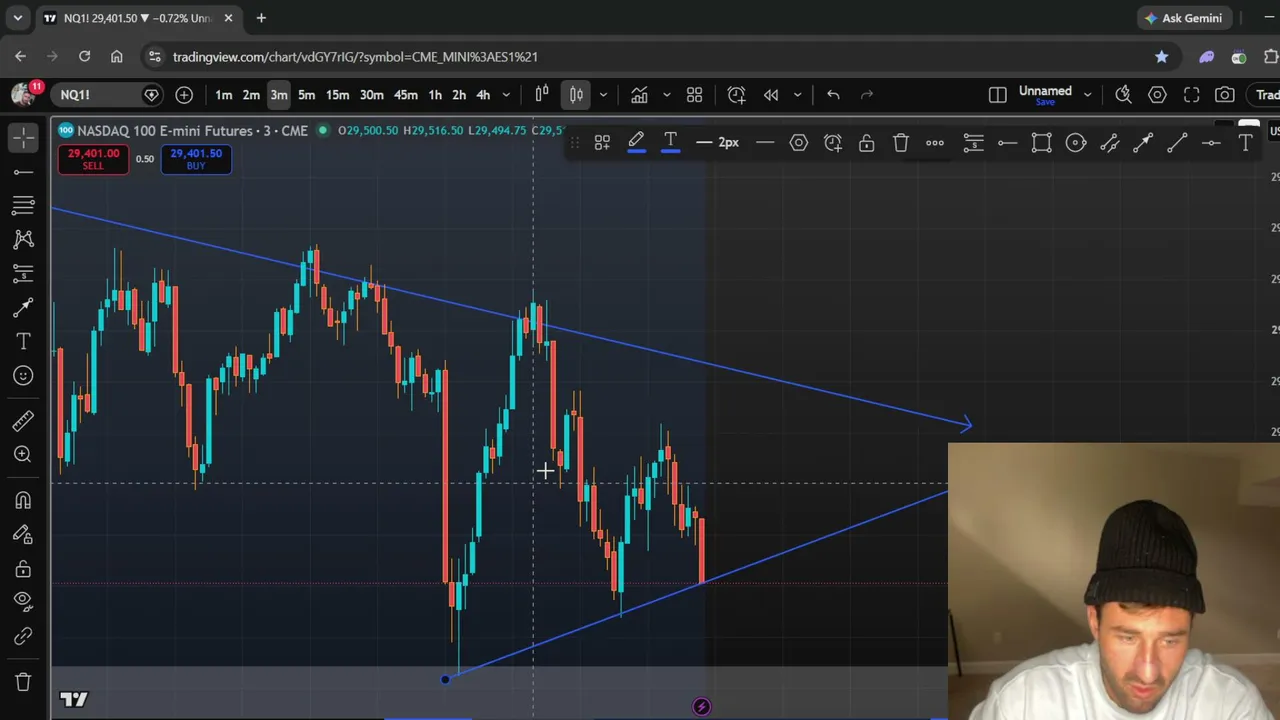Open drawing templates in floating toolbar
Screen dimensions: 1280x720
coord(602,143)
